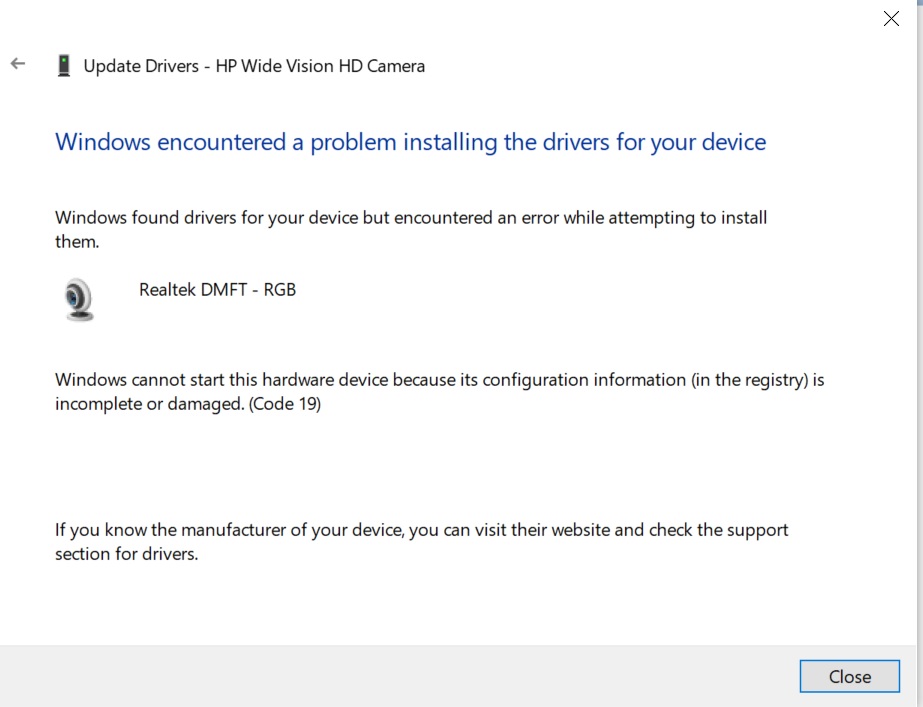Click 'HP Wide Vision HD Camera' in title
The width and height of the screenshot is (923, 707).
point(320,66)
